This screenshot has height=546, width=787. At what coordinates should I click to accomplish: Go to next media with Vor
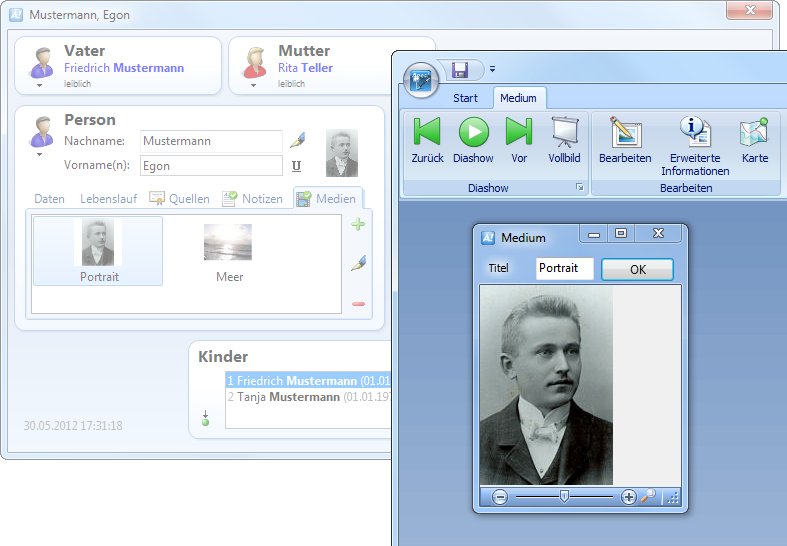(518, 132)
